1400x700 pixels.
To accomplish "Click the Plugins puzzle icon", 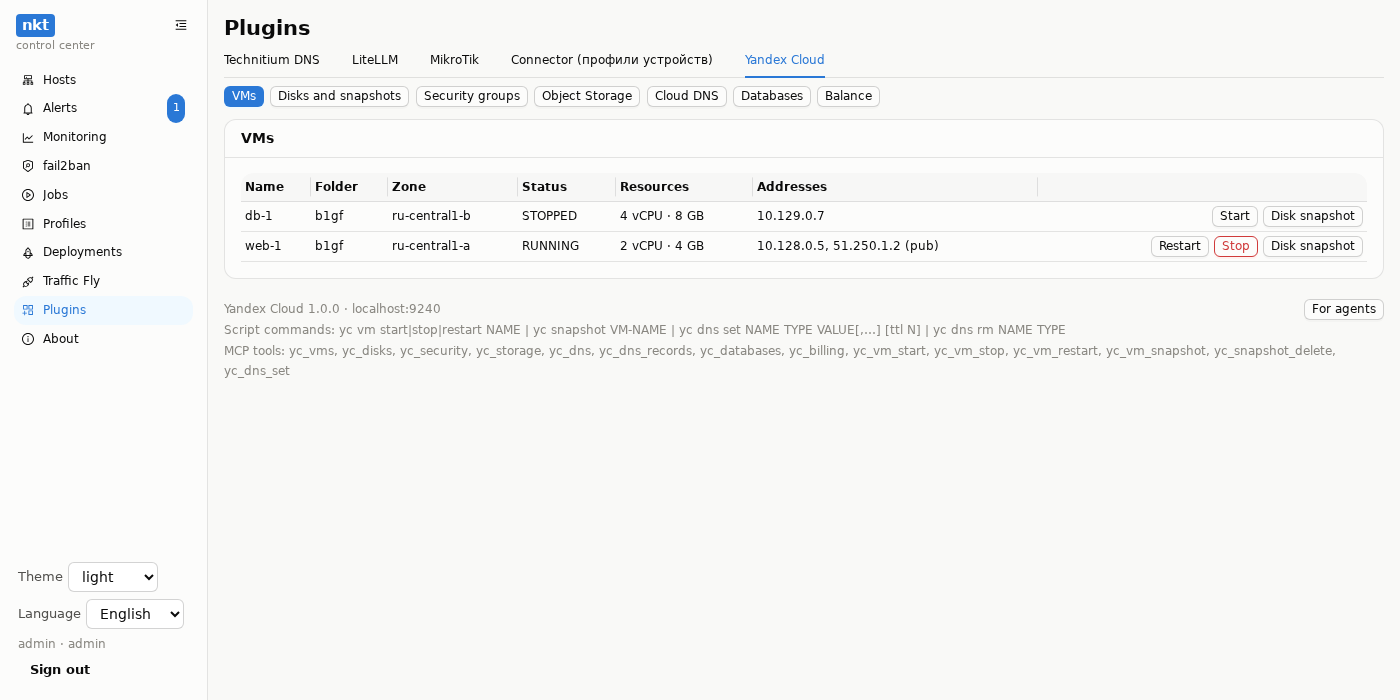I will pyautogui.click(x=28, y=310).
